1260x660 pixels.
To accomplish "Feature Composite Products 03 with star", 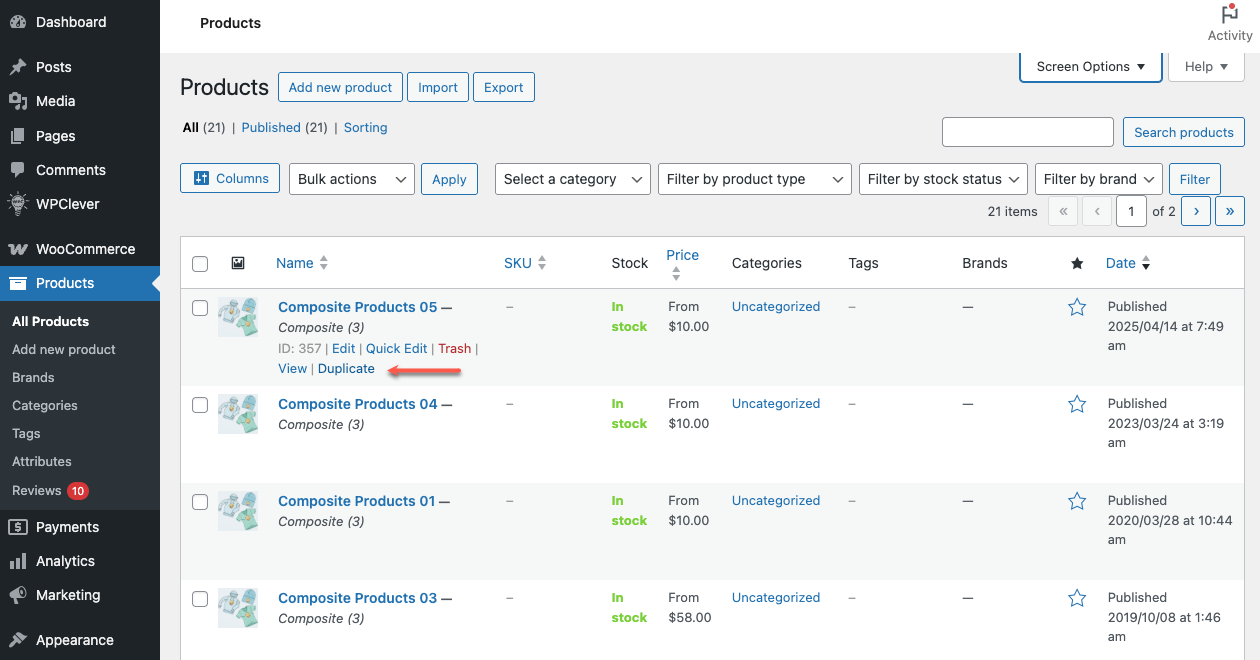I will [1077, 598].
